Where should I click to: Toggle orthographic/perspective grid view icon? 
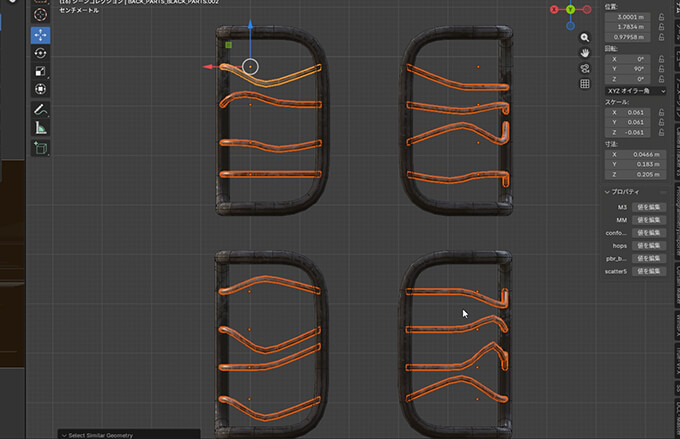585,84
